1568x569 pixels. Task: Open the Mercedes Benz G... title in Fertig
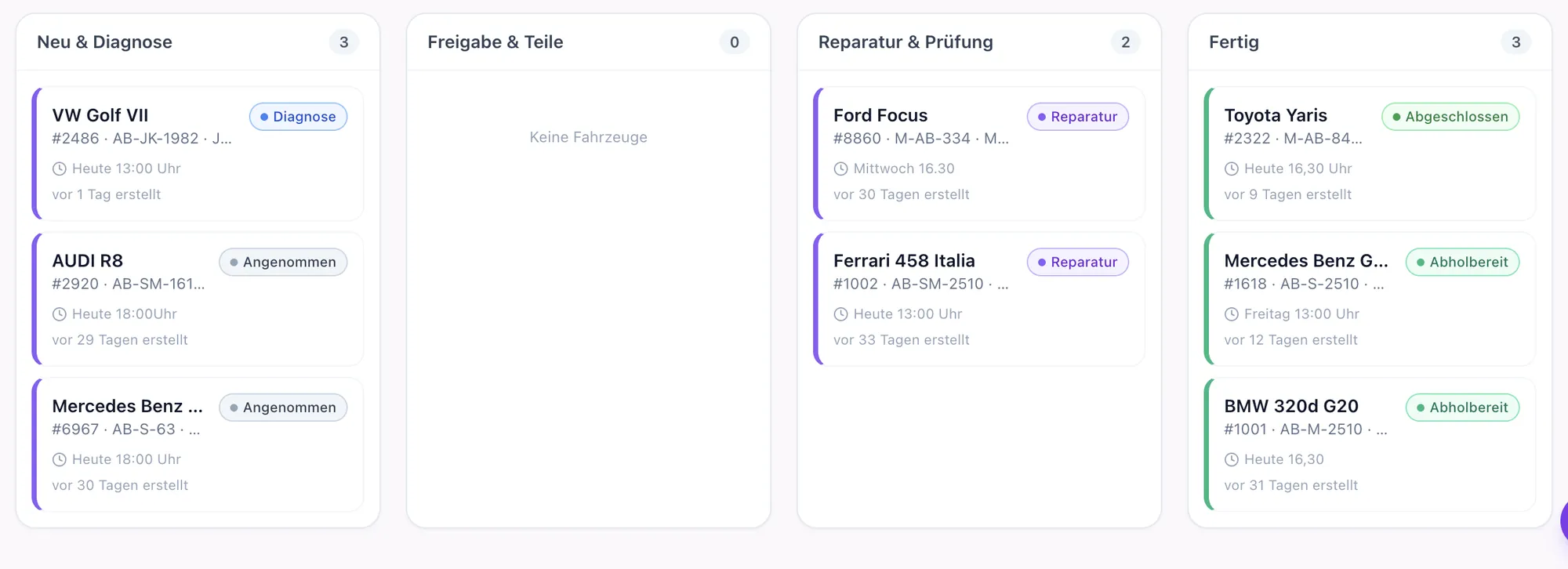coord(1306,261)
